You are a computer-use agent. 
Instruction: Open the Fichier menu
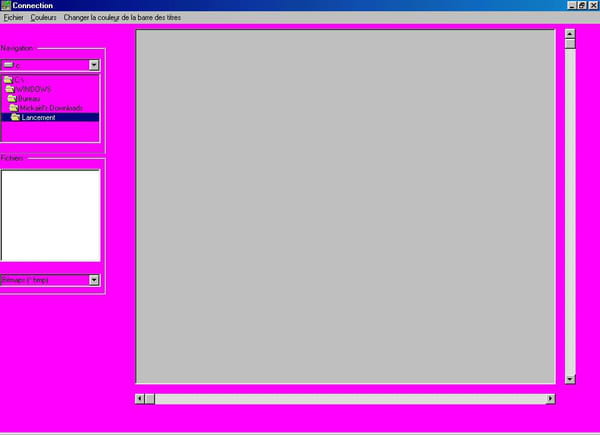13,18
